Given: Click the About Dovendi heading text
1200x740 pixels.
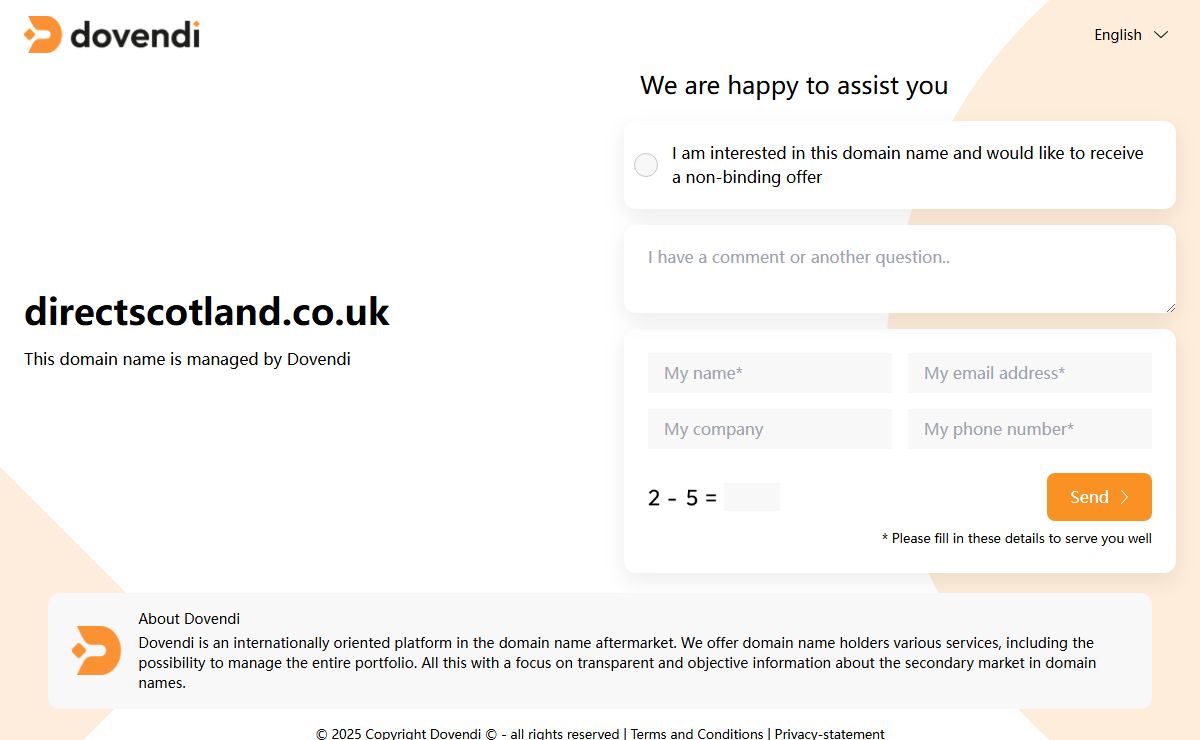Looking at the screenshot, I should click(x=189, y=619).
